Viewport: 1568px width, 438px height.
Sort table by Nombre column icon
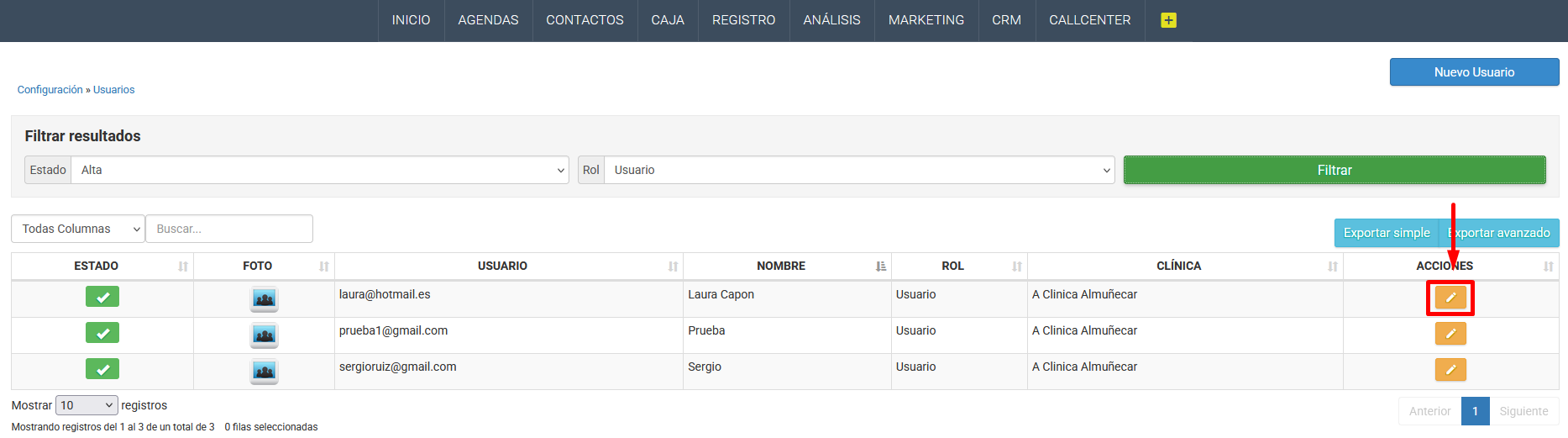click(x=880, y=266)
